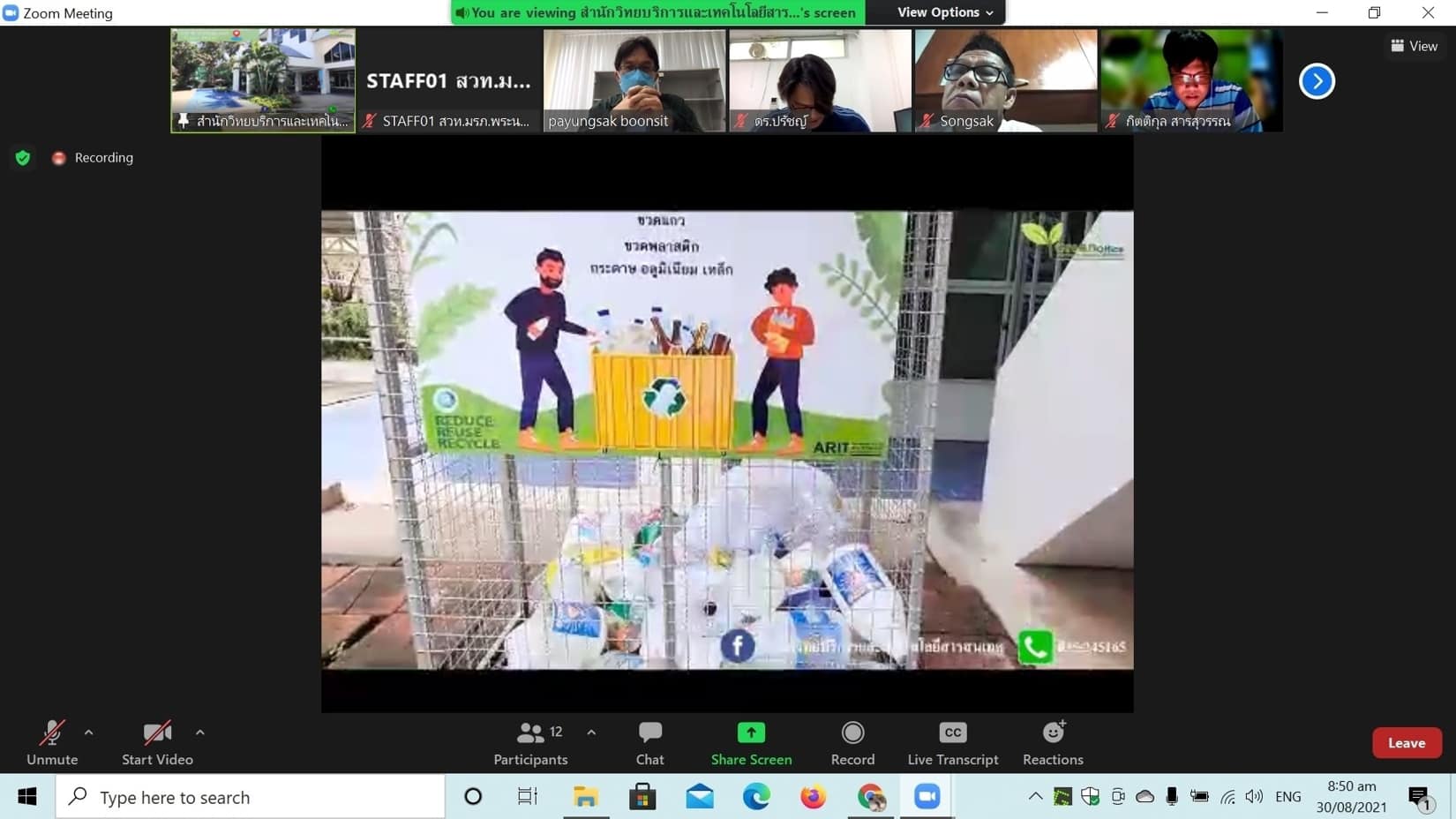Click the Windows taskbar search box
This screenshot has height=819, width=1456.
[x=251, y=797]
